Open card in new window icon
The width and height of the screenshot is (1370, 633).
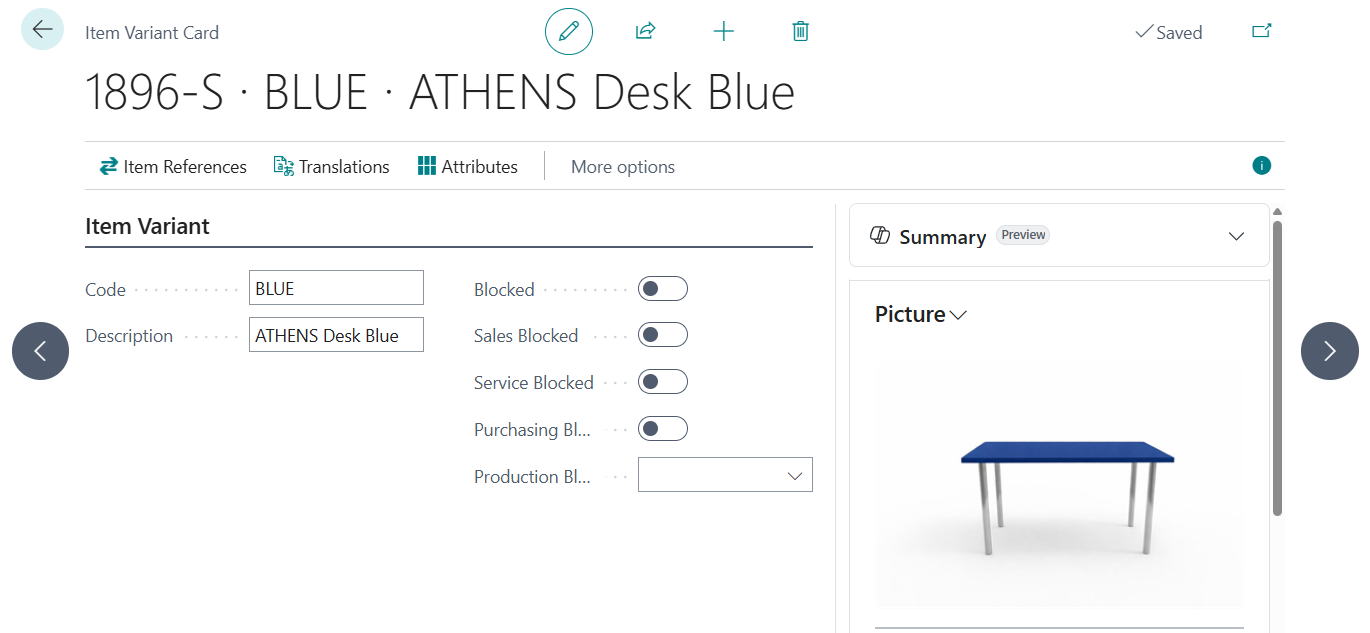point(1262,31)
